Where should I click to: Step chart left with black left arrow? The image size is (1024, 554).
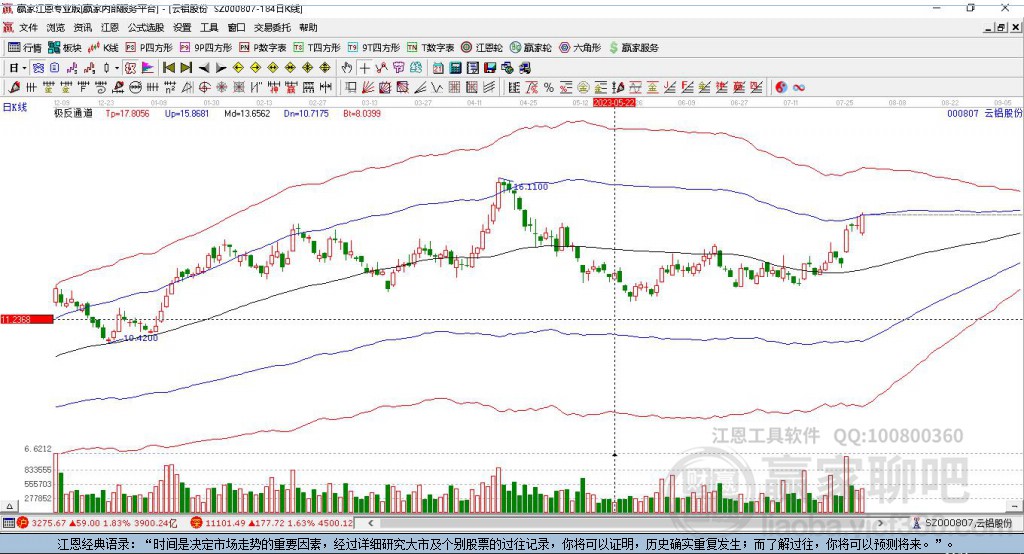coord(204,68)
